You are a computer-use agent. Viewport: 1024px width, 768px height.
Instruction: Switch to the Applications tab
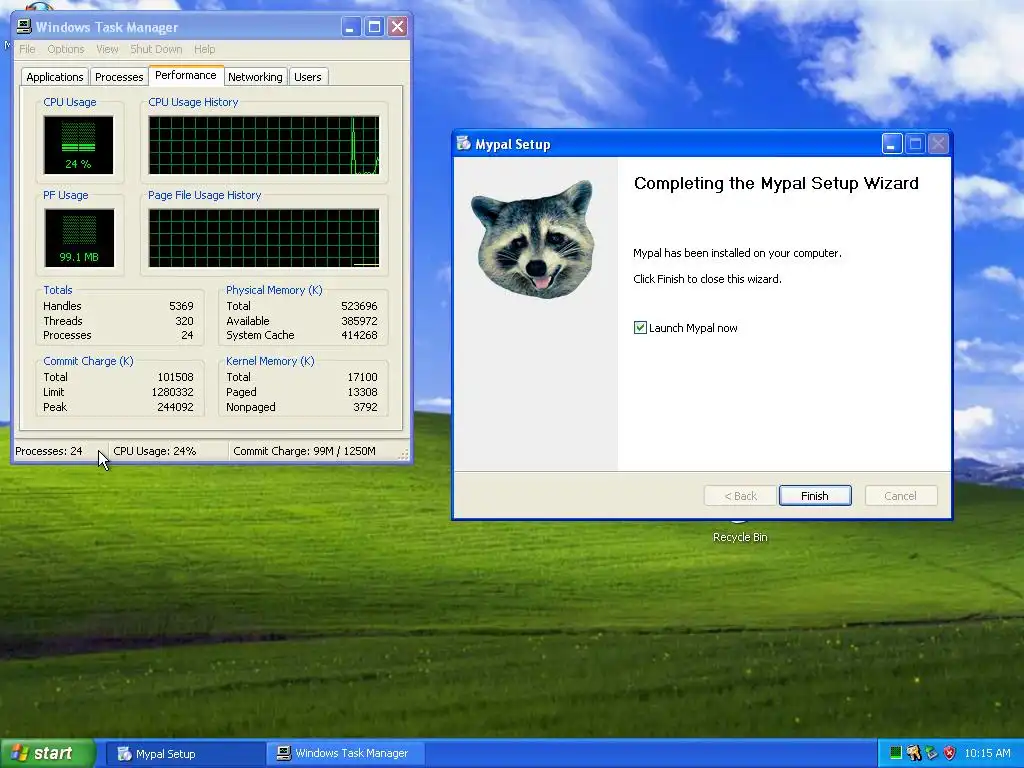click(55, 77)
